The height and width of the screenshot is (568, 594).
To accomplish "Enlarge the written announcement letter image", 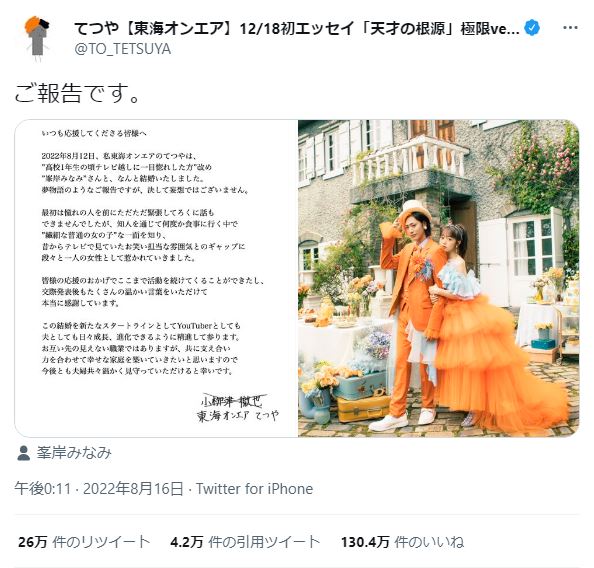I will [x=156, y=278].
